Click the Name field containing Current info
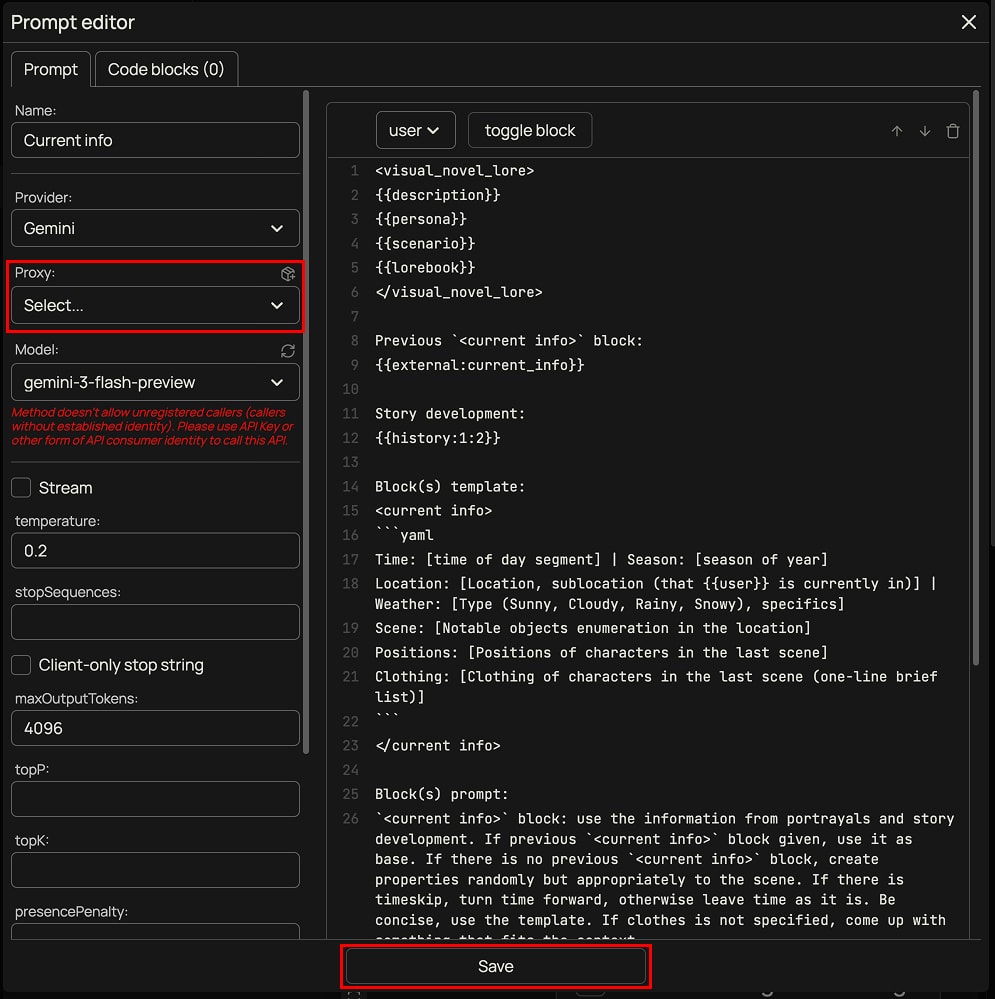Viewport: 995px width, 999px height. (x=155, y=140)
